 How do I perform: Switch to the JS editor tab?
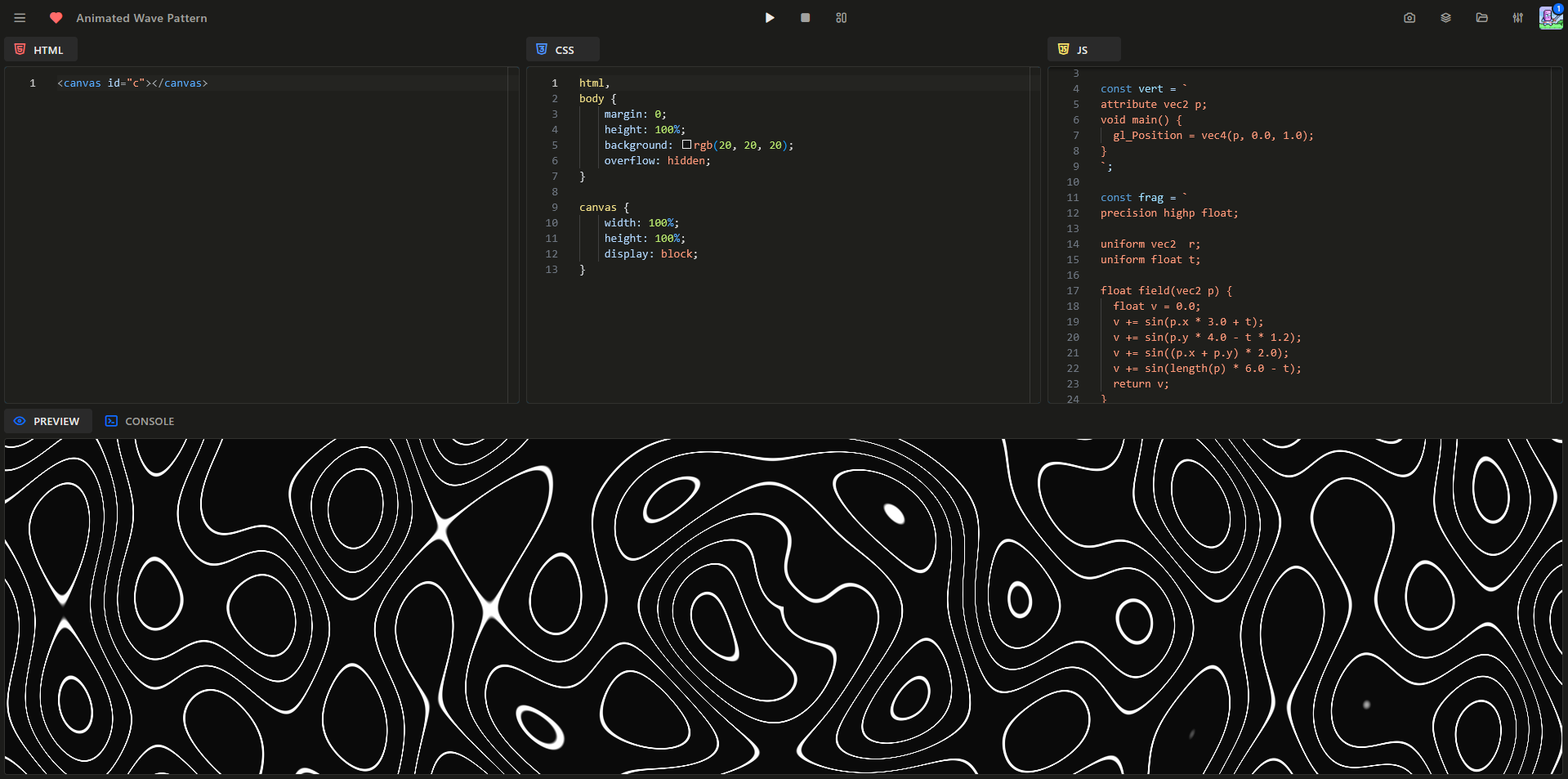pyautogui.click(x=1083, y=49)
